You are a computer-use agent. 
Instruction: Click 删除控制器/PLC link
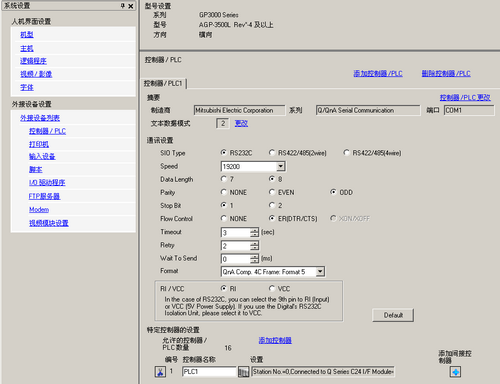446,73
